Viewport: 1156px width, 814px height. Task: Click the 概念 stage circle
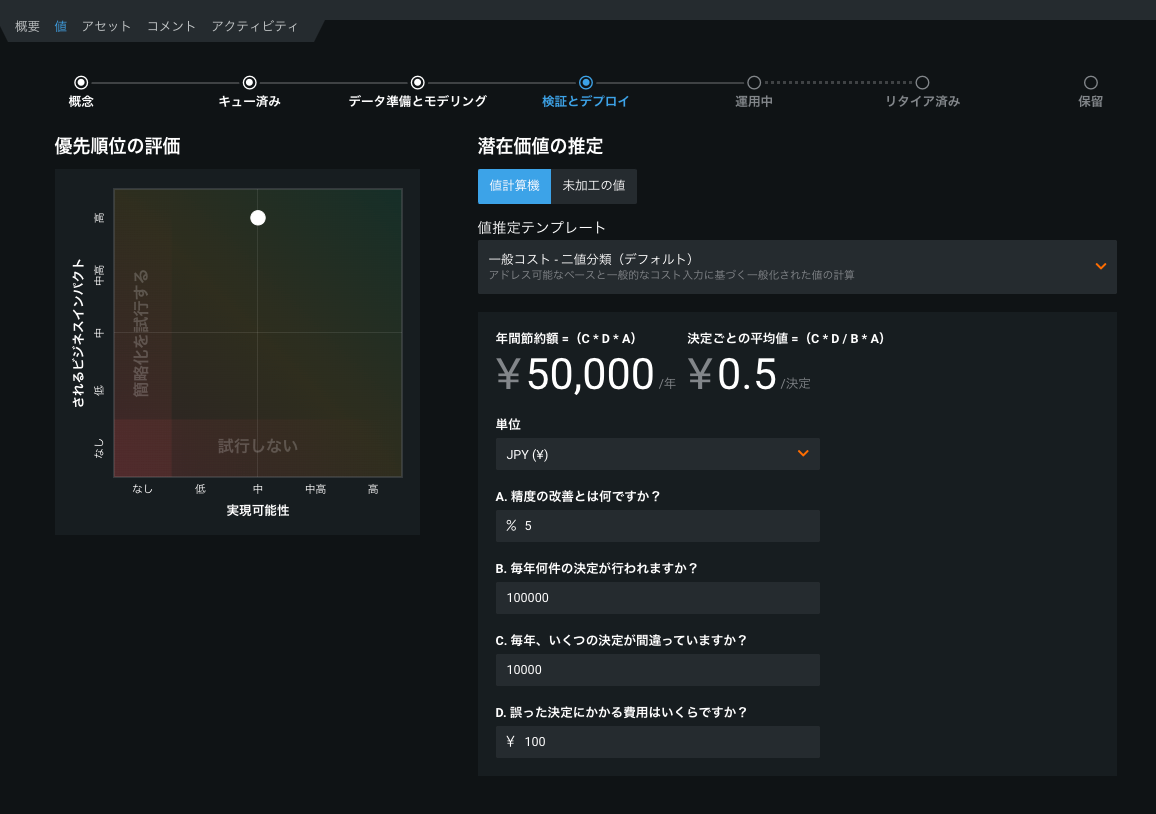tap(81, 82)
